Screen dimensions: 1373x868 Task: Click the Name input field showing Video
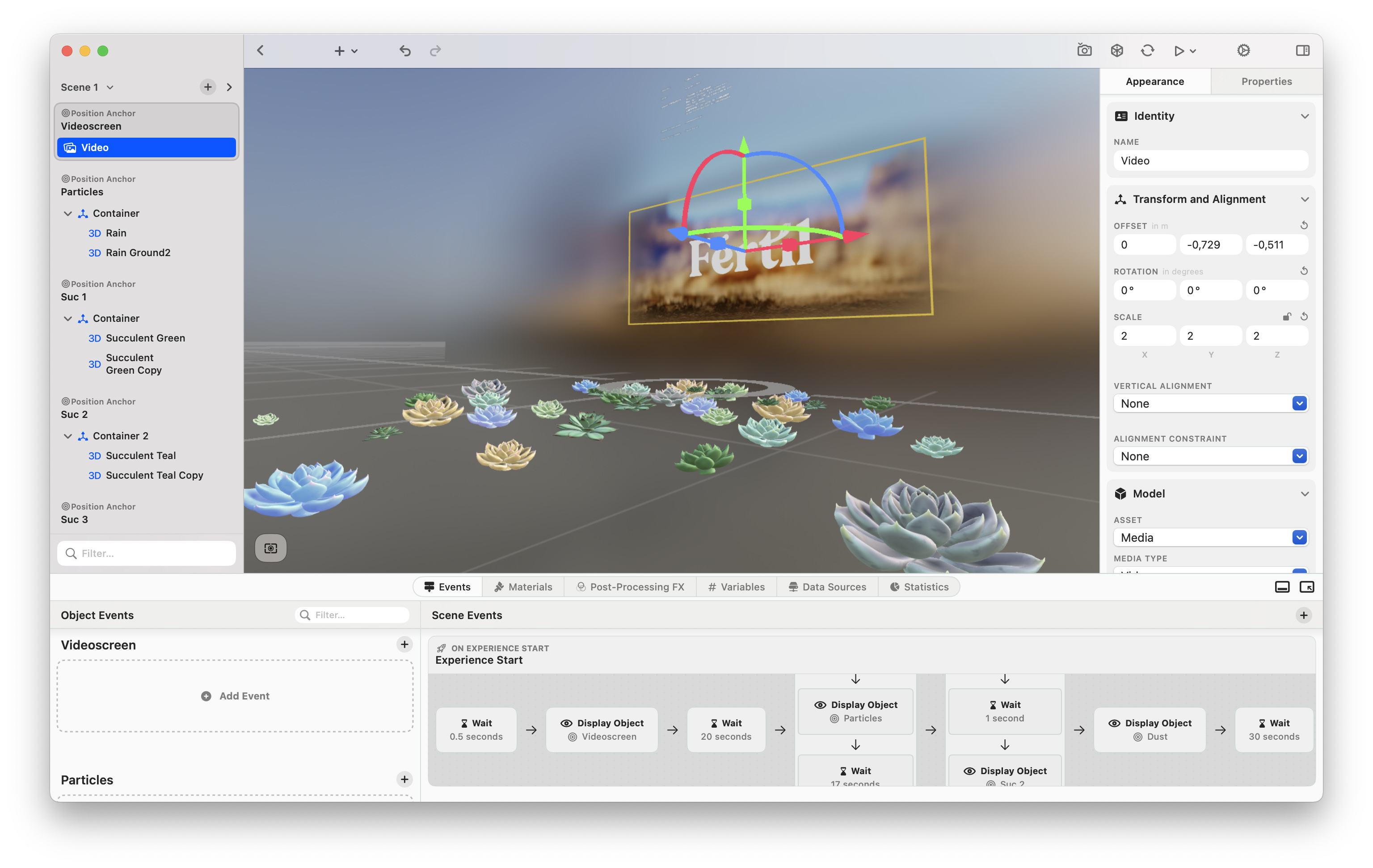[x=1210, y=160]
